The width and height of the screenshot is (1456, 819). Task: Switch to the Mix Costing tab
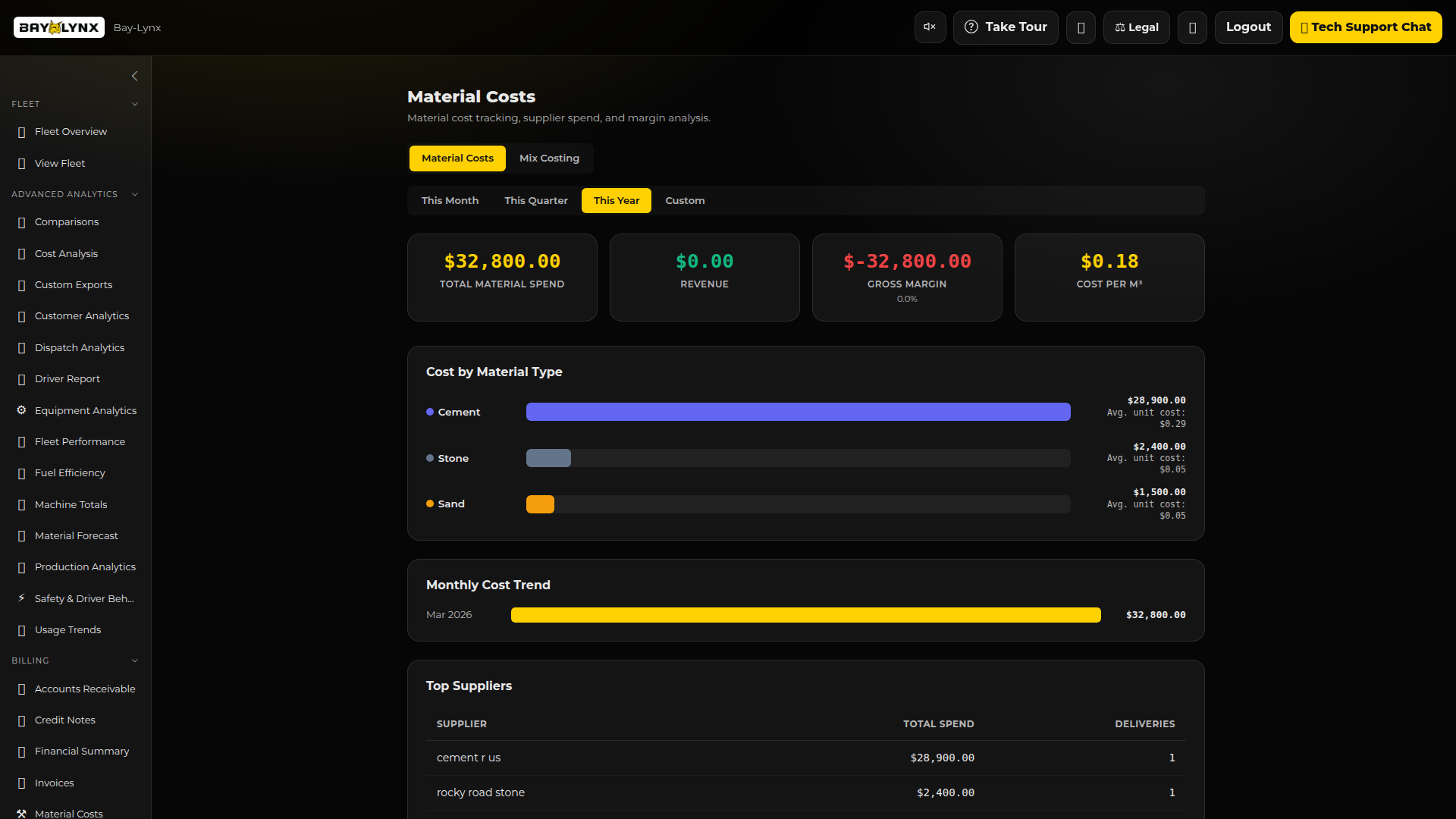(x=549, y=158)
